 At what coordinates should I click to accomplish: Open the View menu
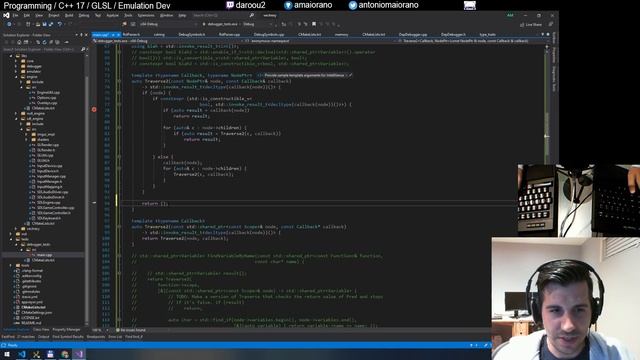39,16
